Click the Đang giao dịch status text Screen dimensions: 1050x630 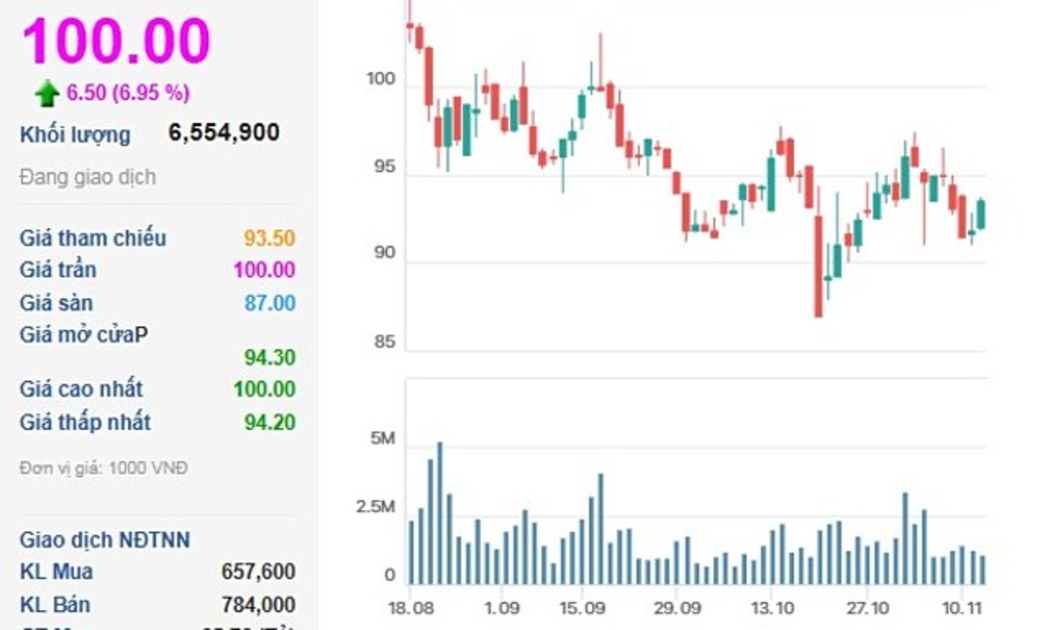(x=88, y=178)
